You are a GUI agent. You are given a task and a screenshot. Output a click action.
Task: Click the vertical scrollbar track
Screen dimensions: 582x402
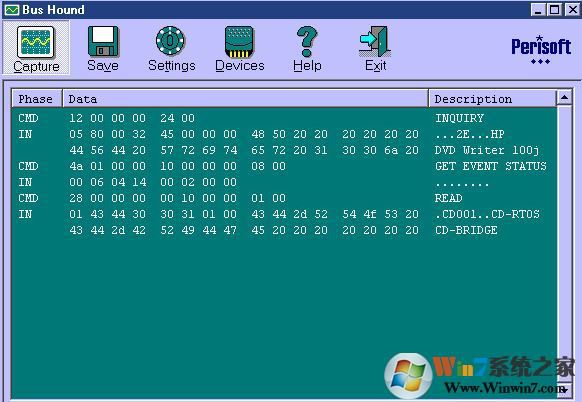pos(564,244)
